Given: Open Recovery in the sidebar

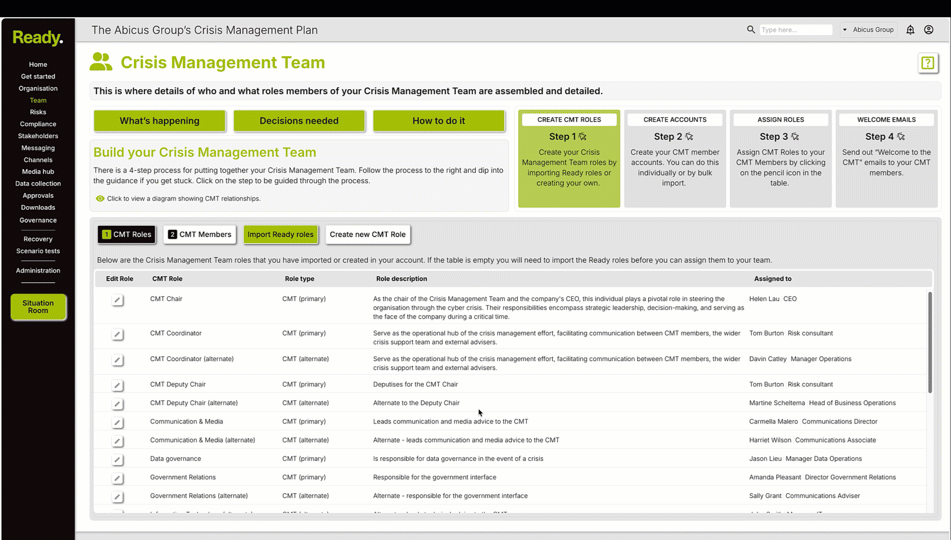Looking at the screenshot, I should pyautogui.click(x=38, y=239).
